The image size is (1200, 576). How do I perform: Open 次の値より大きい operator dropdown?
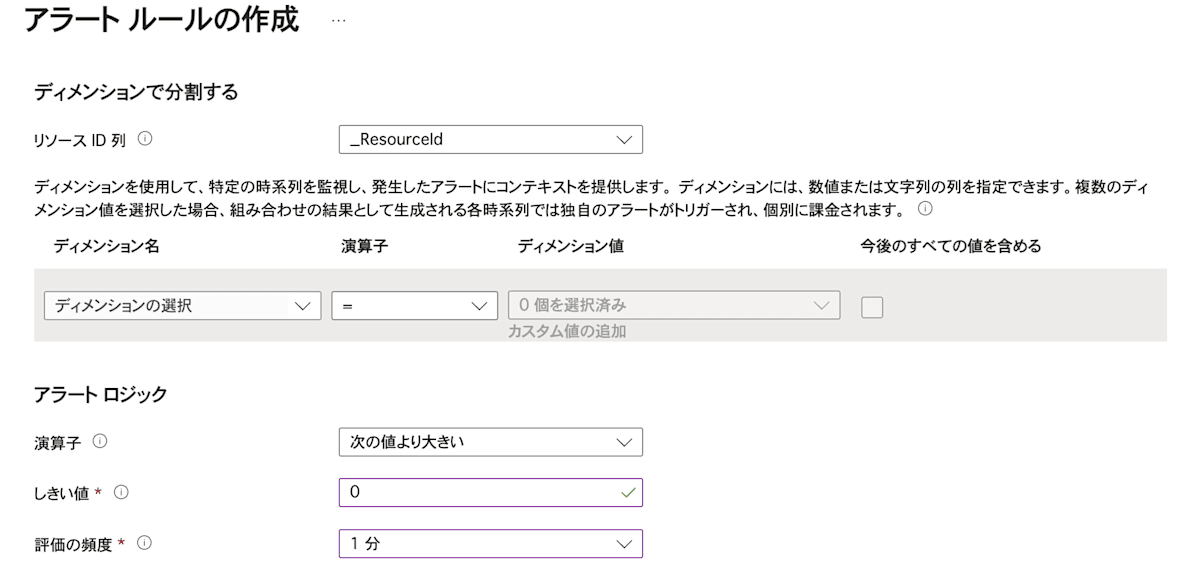491,441
